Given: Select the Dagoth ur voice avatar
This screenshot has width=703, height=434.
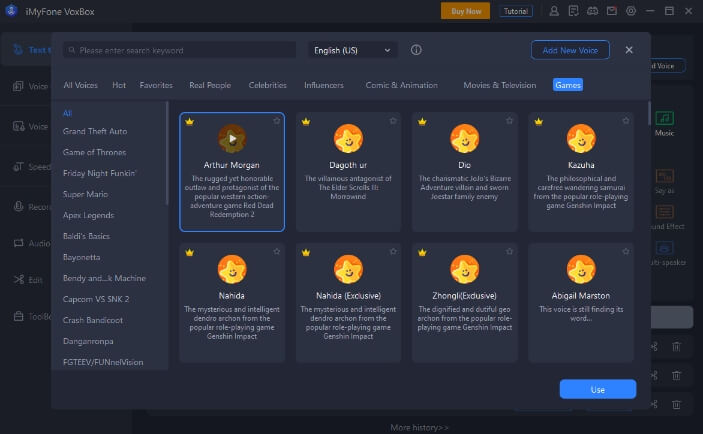Looking at the screenshot, I should click(x=348, y=139).
